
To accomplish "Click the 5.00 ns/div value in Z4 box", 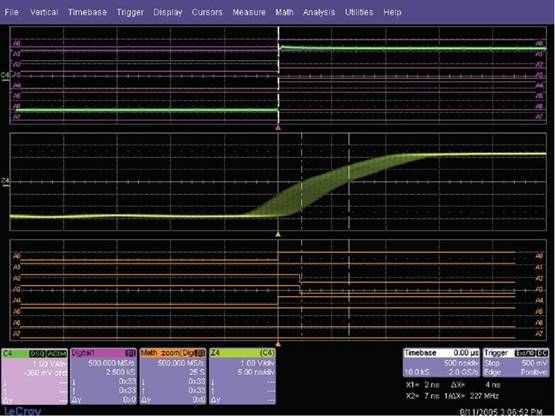I will tap(256, 372).
